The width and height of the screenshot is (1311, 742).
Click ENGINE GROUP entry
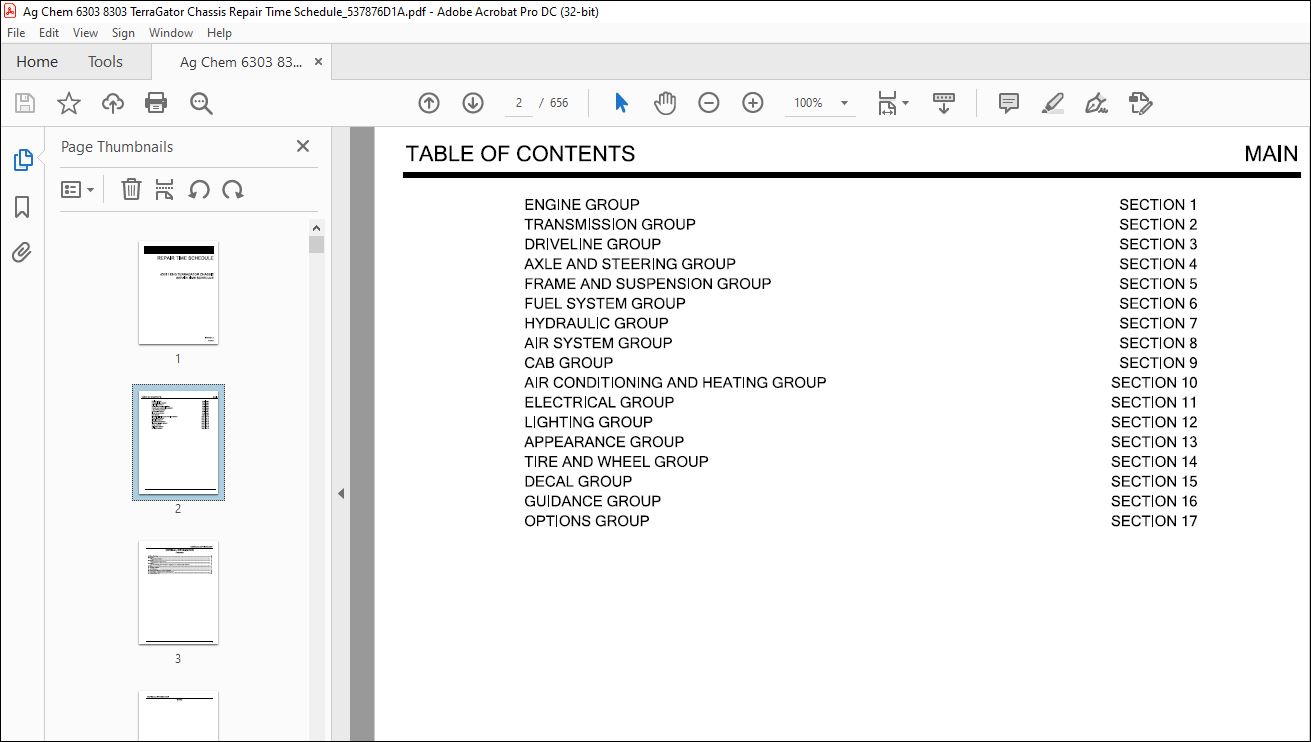582,205
